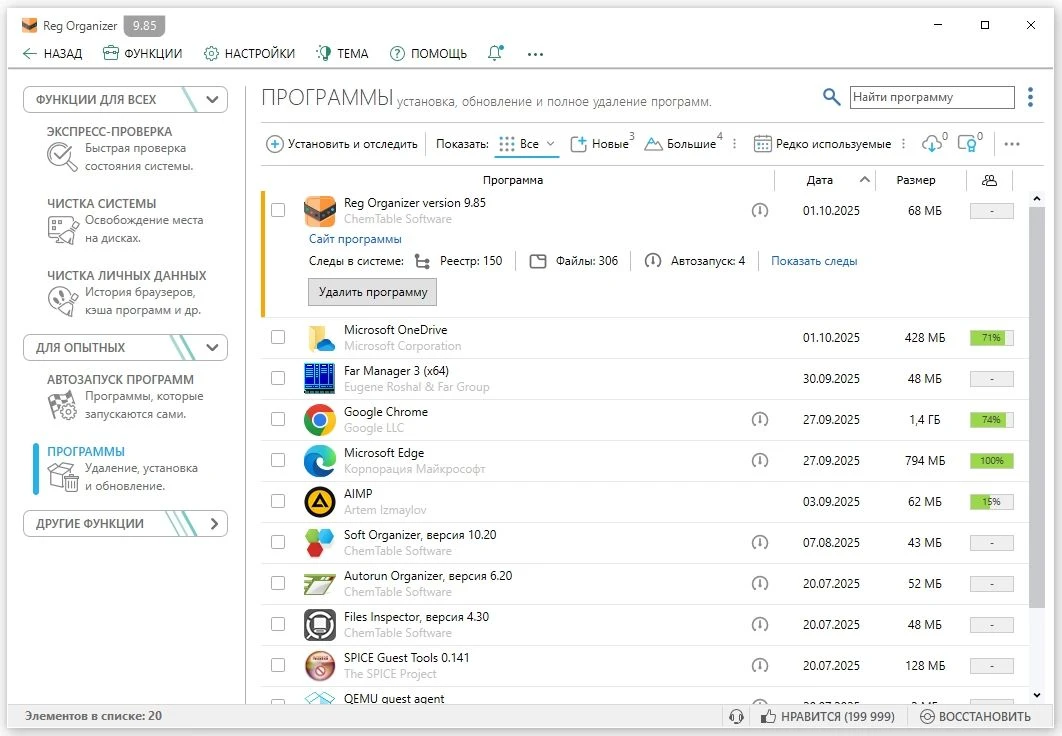Select the Far Manager 3 checkbox
The width and height of the screenshot is (1062, 736).
coord(278,379)
